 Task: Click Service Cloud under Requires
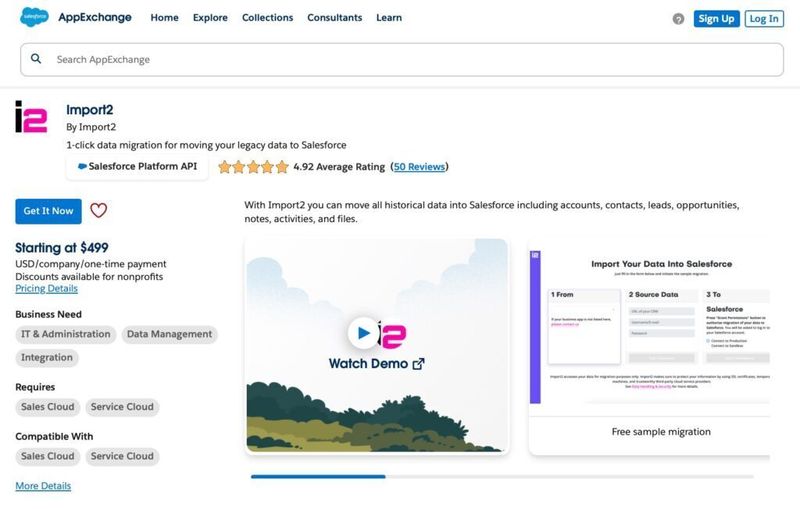[122, 407]
